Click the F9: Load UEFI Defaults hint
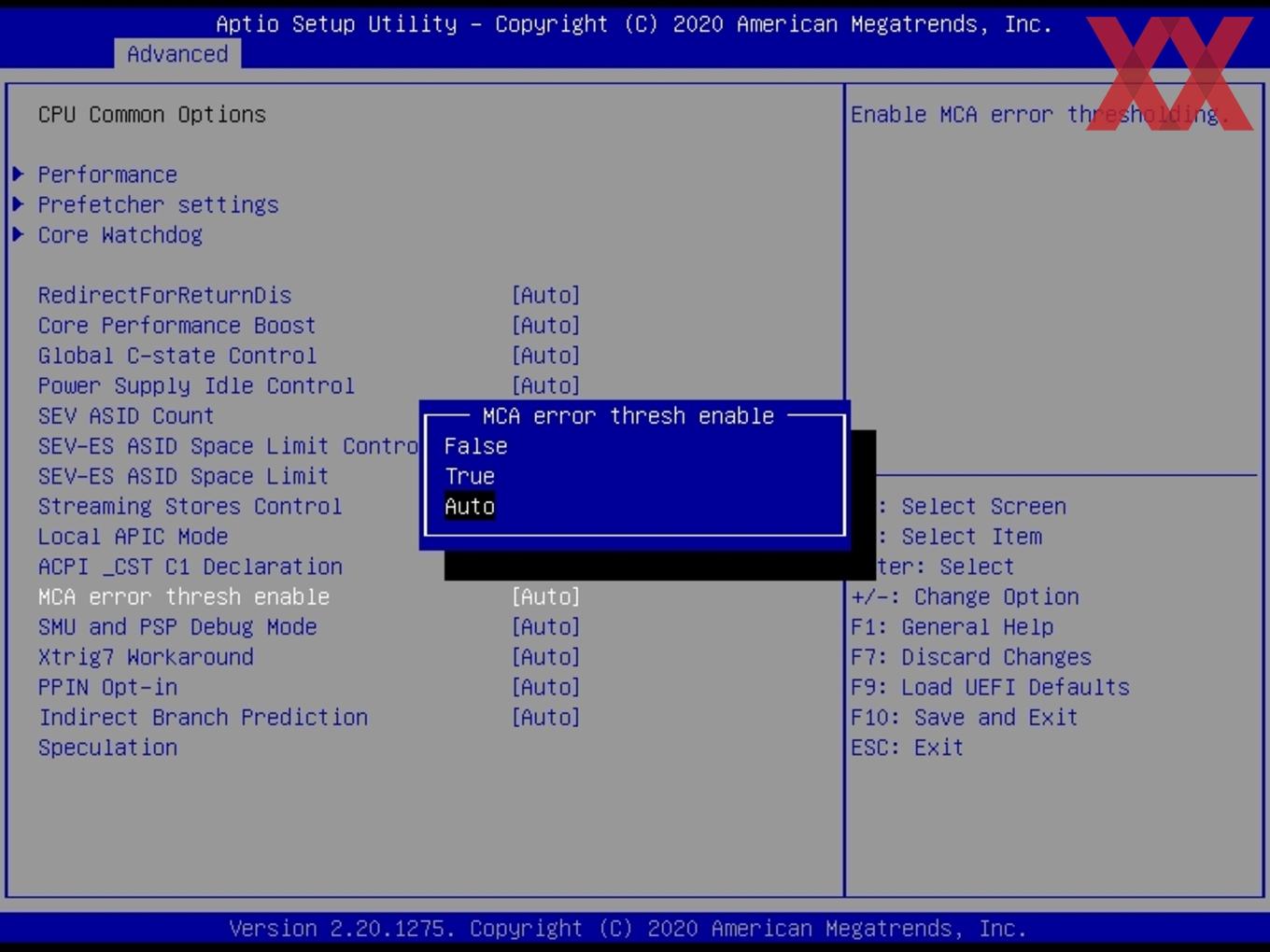 pos(990,687)
